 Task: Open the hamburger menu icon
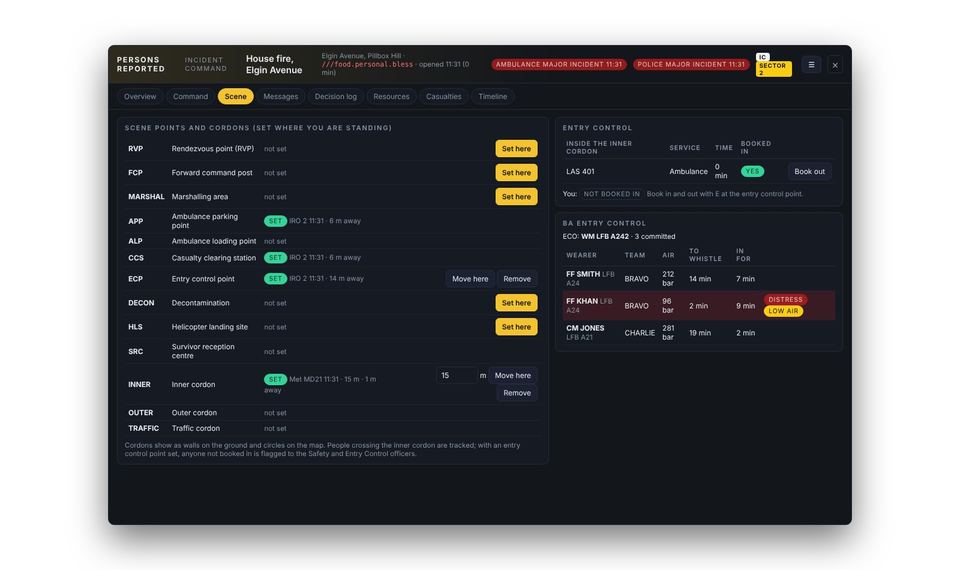pyautogui.click(x=811, y=64)
